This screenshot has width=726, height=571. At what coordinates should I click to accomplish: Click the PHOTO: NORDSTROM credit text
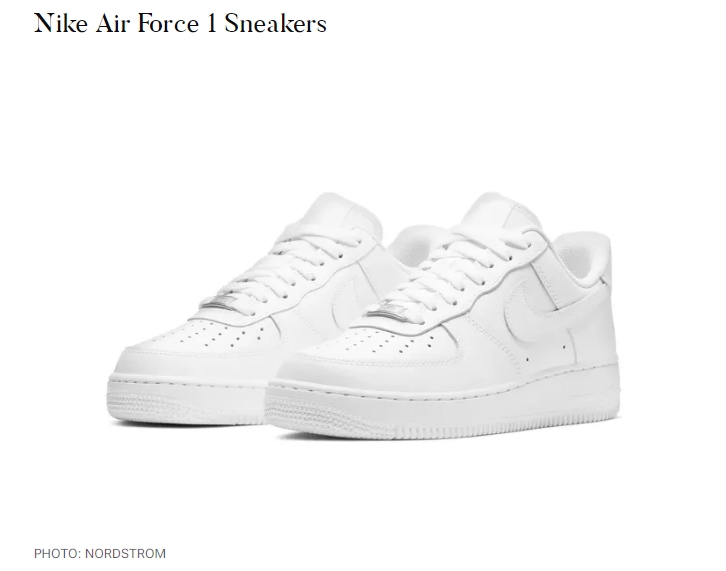pos(100,553)
